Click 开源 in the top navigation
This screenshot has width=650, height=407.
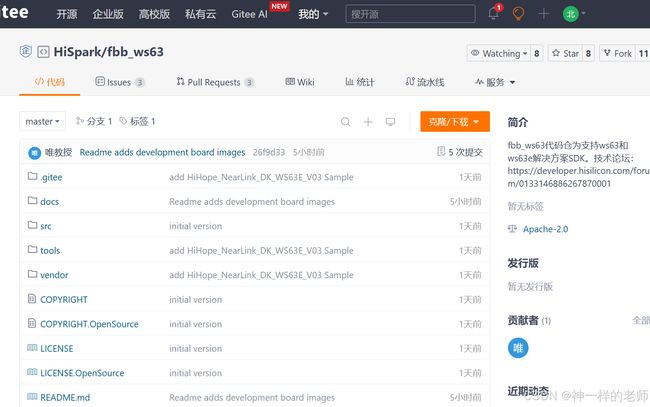[67, 15]
